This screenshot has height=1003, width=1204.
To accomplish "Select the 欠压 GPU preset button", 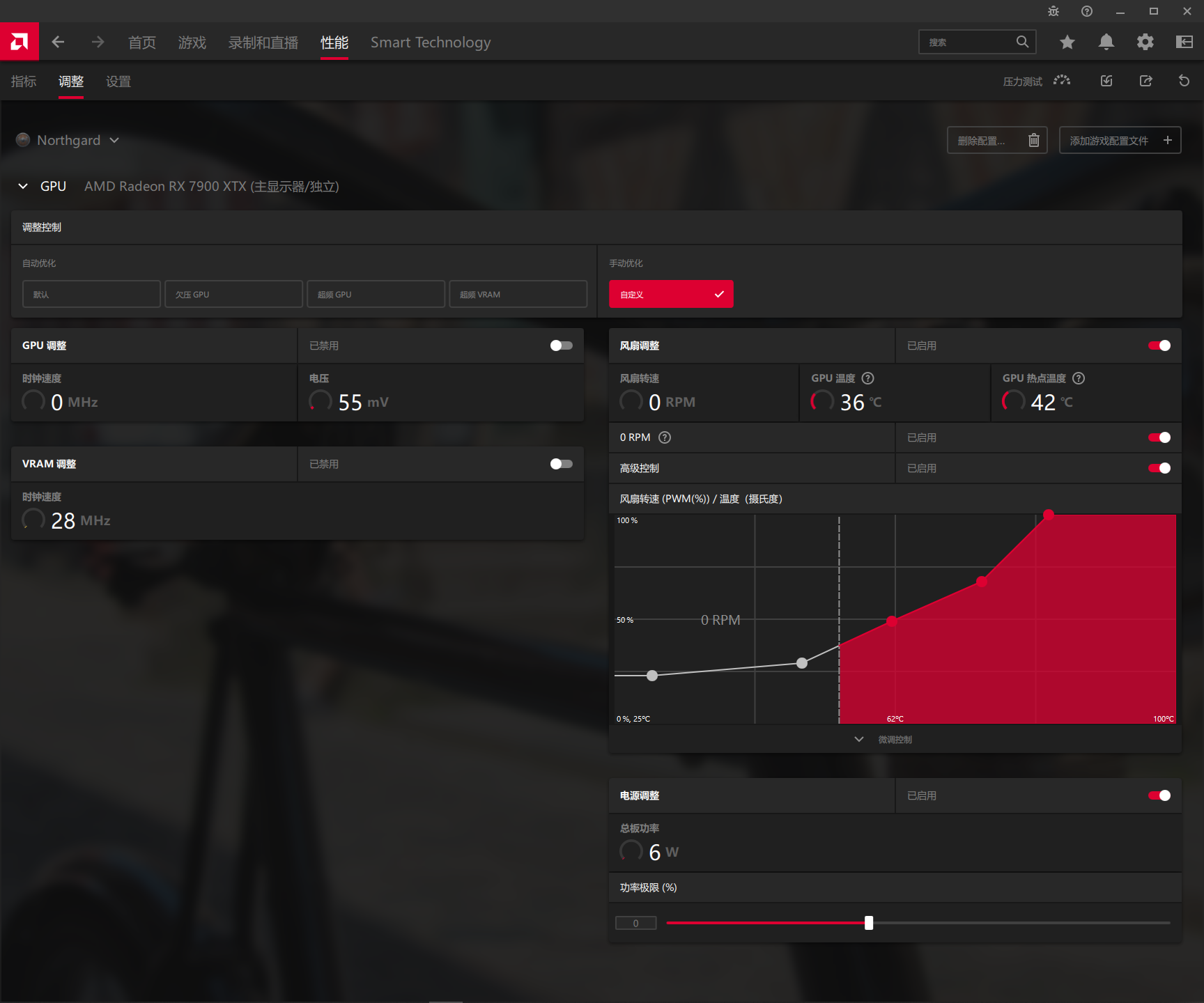I will [233, 294].
